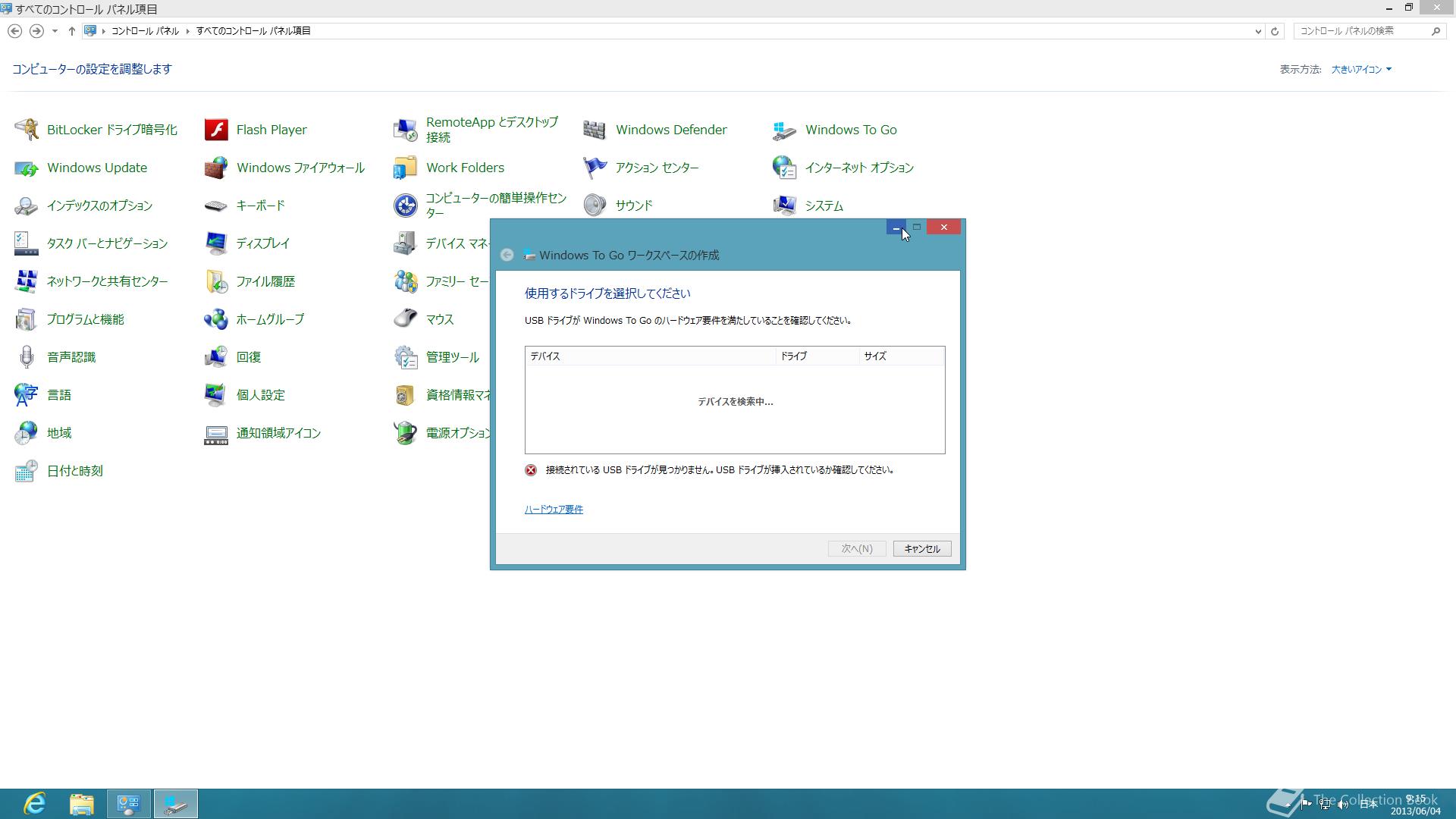
Task: Open Windows Defender icon
Action: (x=595, y=130)
